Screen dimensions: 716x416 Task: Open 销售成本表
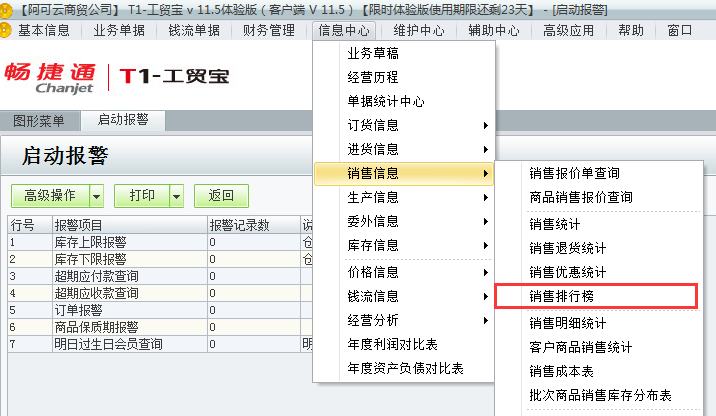(598, 372)
